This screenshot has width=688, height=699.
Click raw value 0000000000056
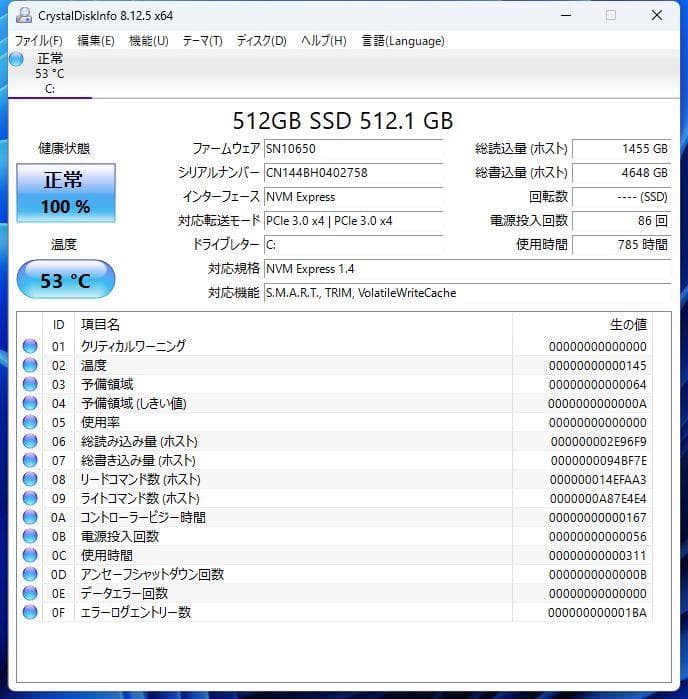(x=597, y=537)
